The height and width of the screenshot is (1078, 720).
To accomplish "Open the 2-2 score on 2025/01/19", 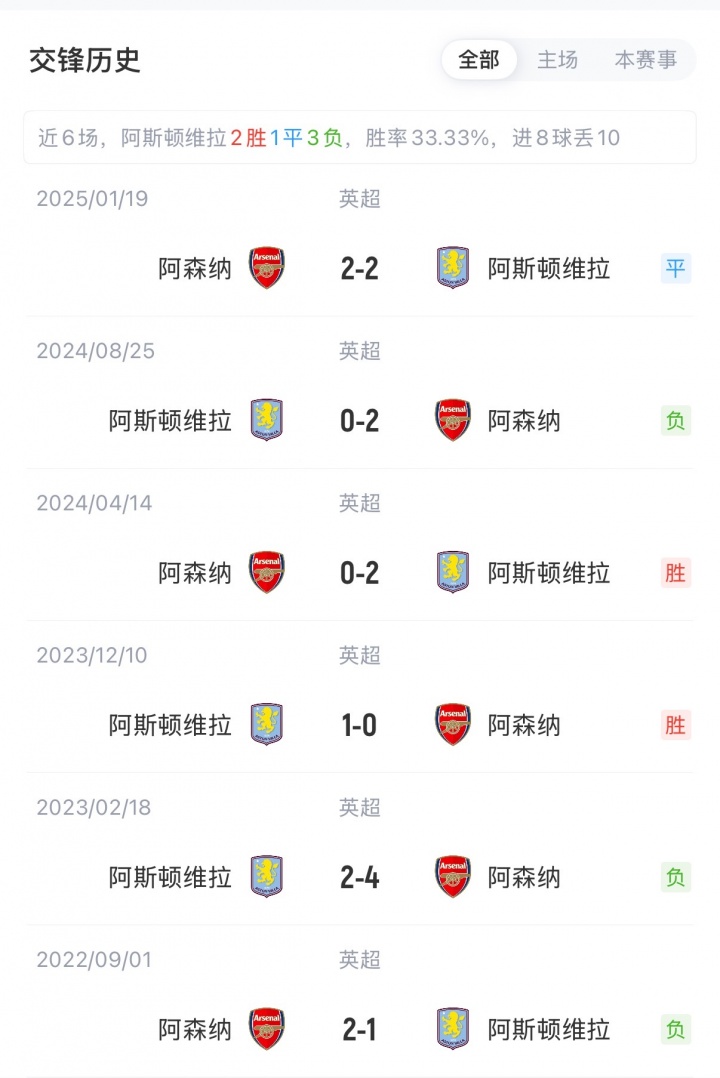I will [359, 269].
